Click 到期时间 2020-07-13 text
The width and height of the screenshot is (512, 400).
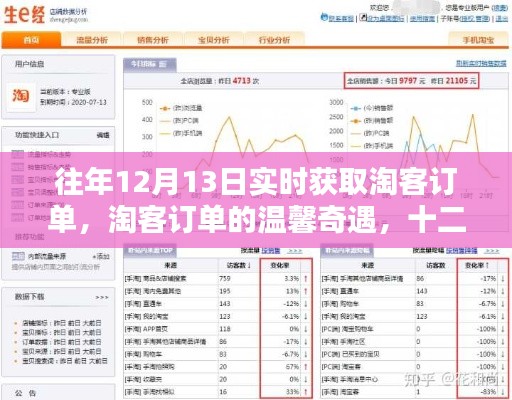click(x=73, y=102)
